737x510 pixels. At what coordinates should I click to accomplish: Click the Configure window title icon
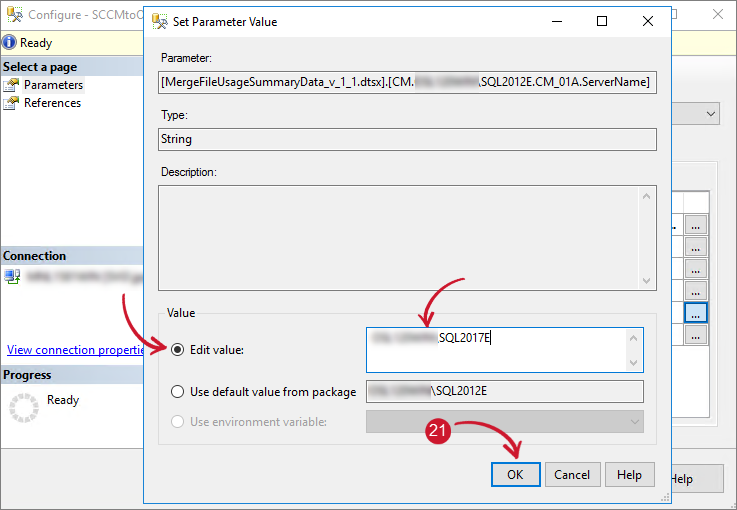(x=15, y=15)
